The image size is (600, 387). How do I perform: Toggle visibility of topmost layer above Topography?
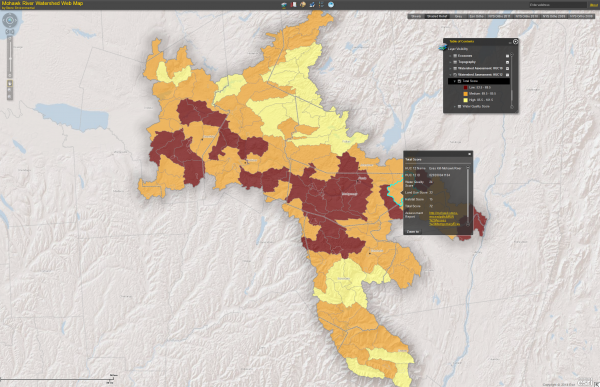coord(455,56)
